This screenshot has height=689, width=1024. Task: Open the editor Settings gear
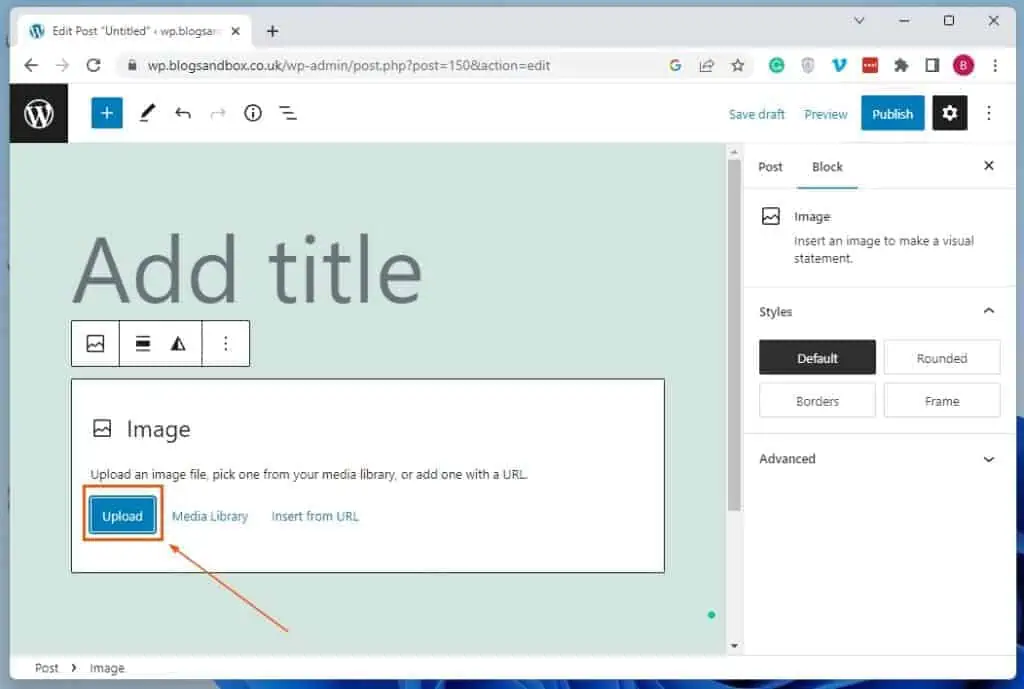pyautogui.click(x=948, y=113)
